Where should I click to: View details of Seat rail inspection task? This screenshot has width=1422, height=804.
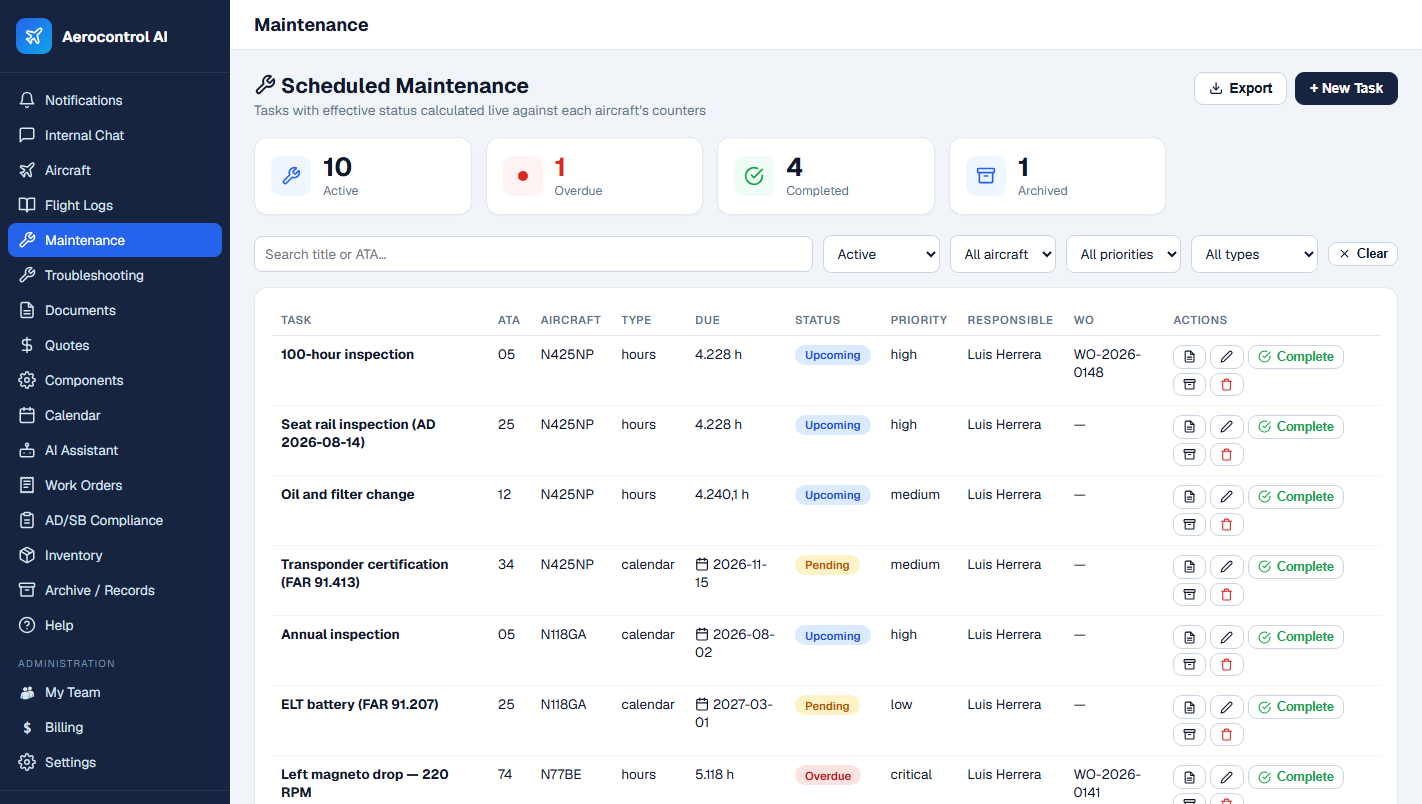coord(1189,427)
